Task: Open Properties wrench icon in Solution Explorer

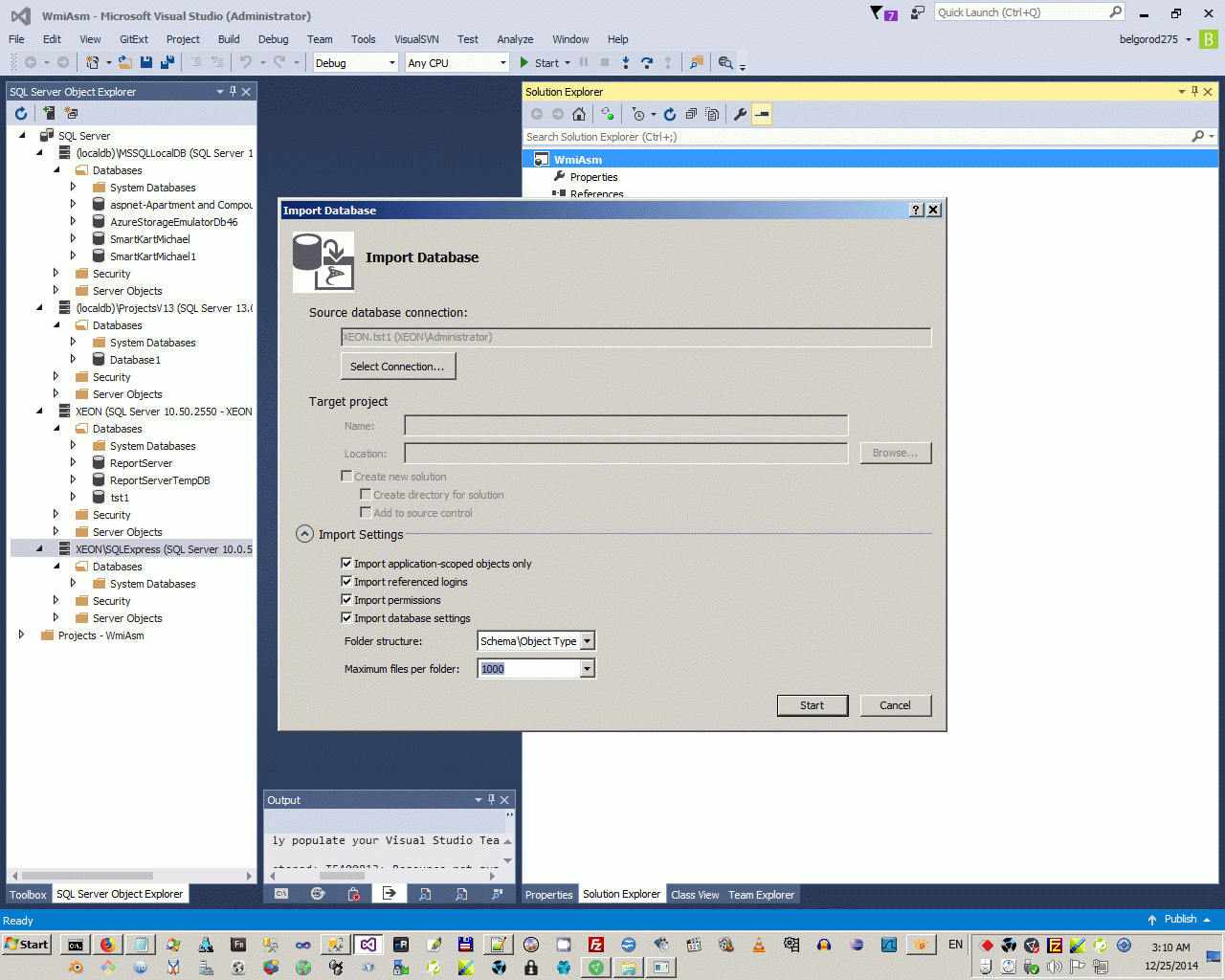Action: (x=740, y=114)
